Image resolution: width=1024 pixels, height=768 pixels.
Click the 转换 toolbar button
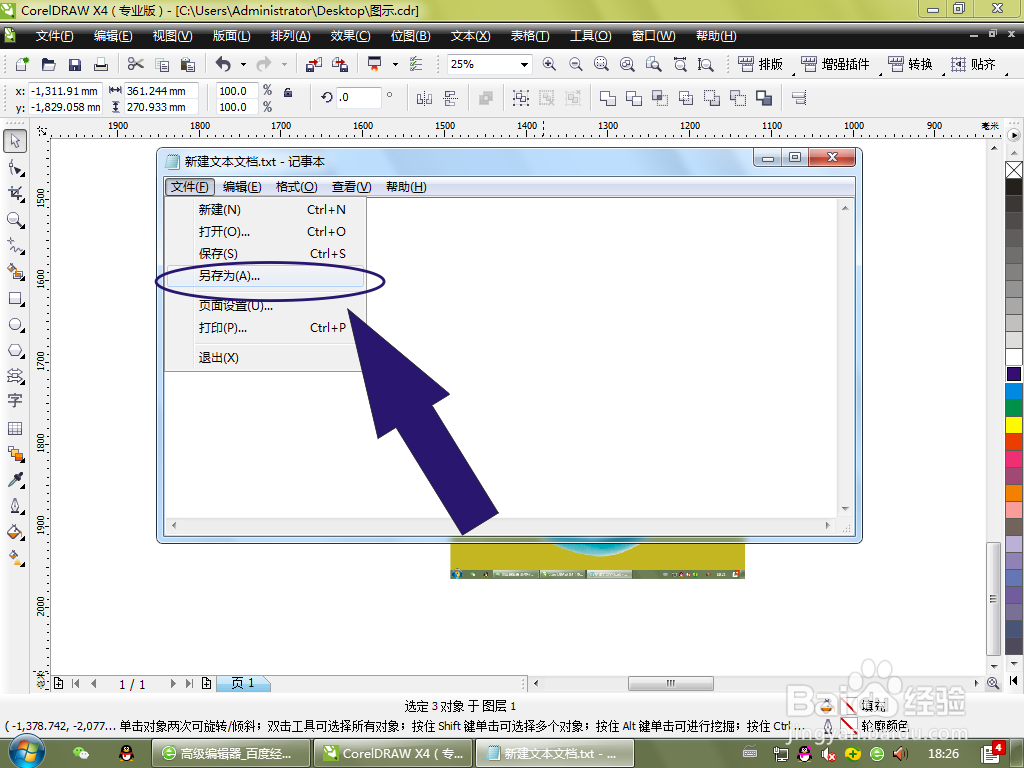(910, 64)
